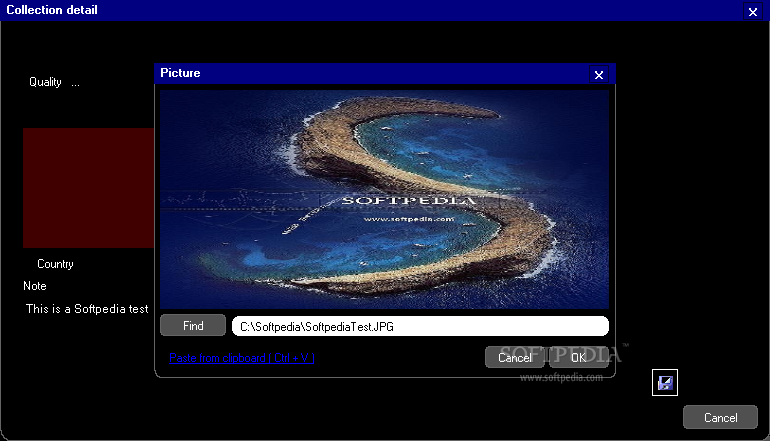Viewport: 770px width, 441px height.
Task: Click the Quality ellipsis button
Action: (x=75, y=83)
